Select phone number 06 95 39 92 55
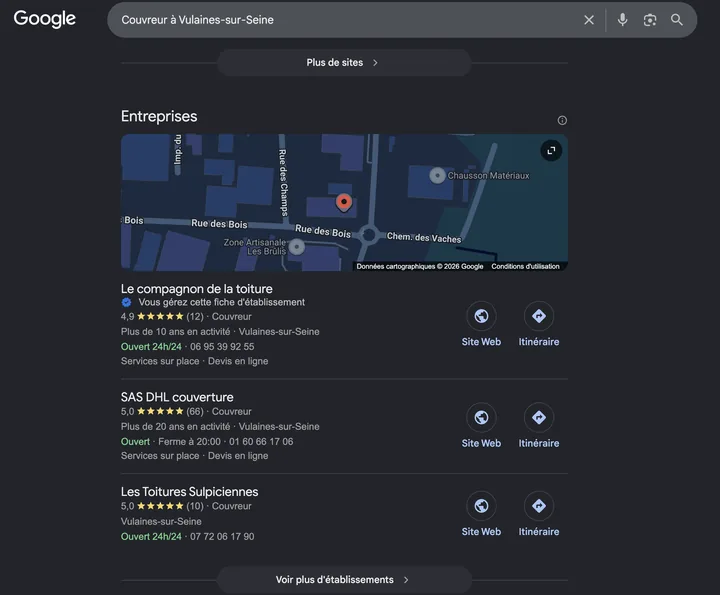The width and height of the screenshot is (720, 595). (222, 347)
